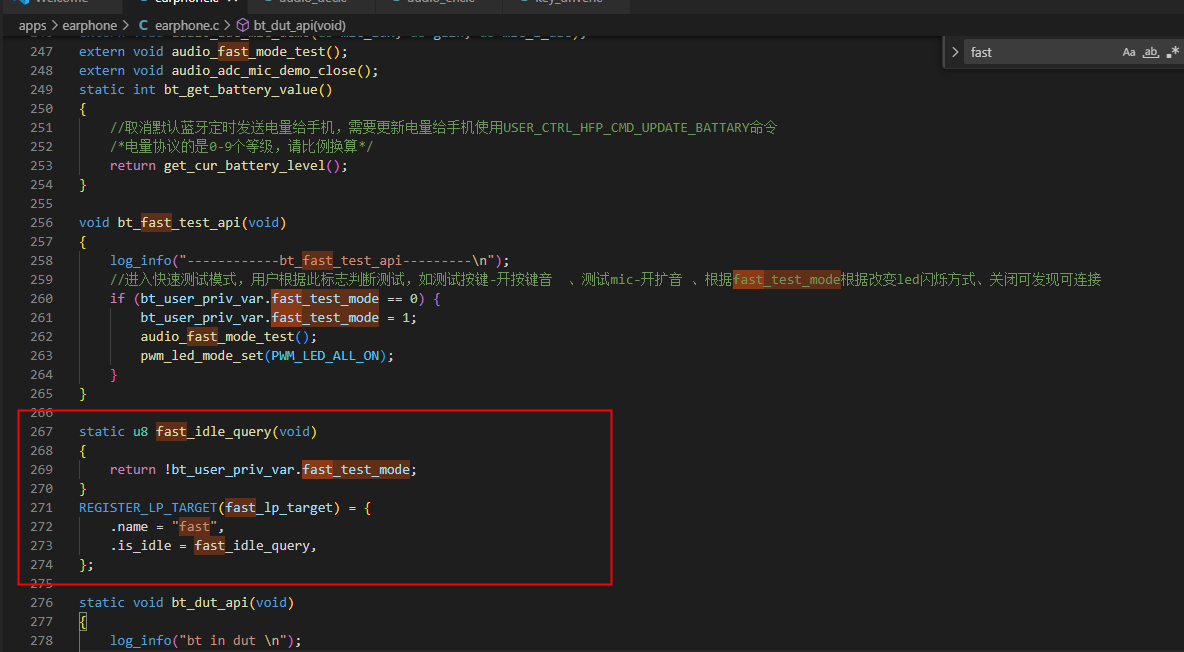Click audio_adc_mic_demo_close declaration
The image size is (1184, 652).
(x=264, y=70)
